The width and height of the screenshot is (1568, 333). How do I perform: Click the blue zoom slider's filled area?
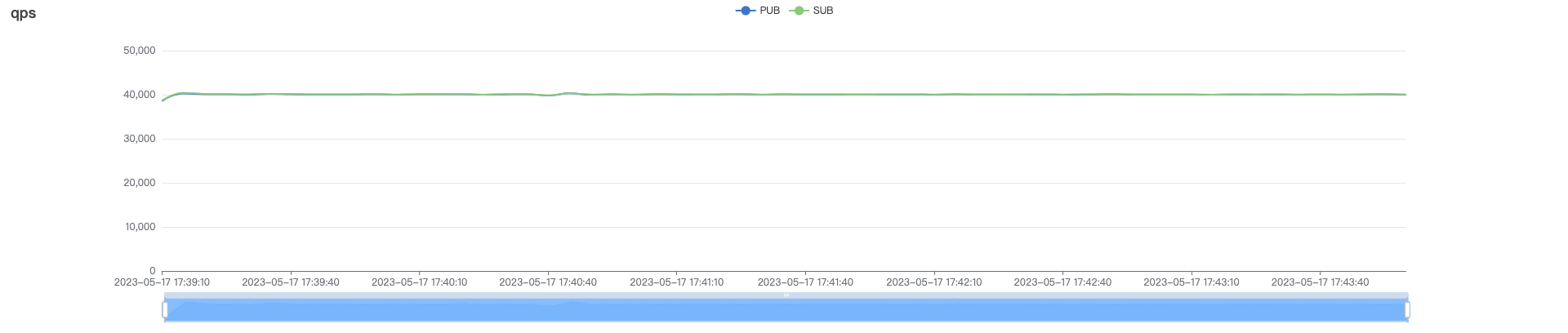[x=786, y=312]
